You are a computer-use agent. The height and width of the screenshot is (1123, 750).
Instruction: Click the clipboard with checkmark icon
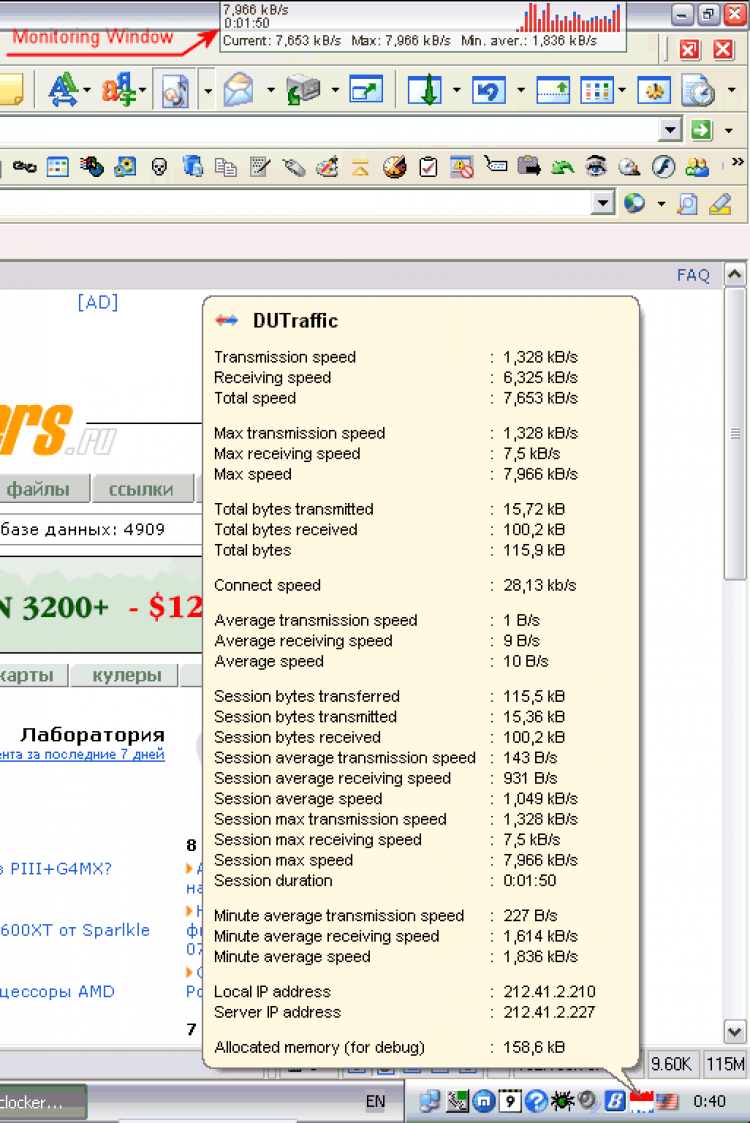(x=428, y=168)
